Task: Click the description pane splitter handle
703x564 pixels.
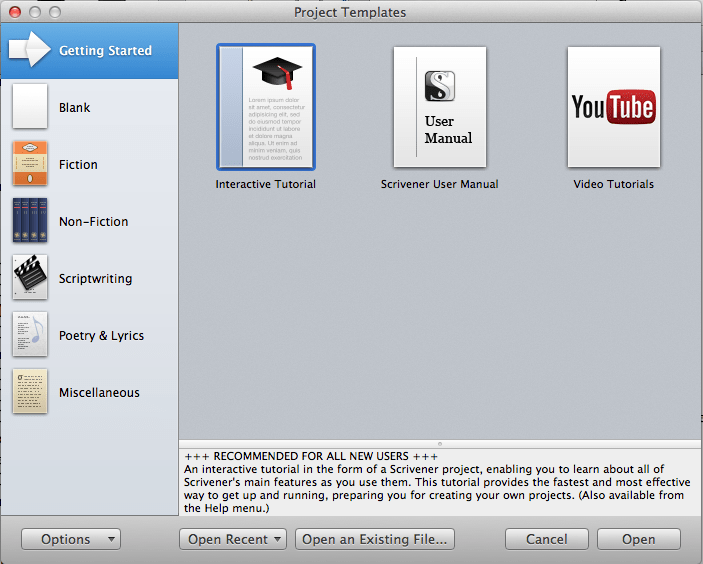Action: (x=440, y=444)
